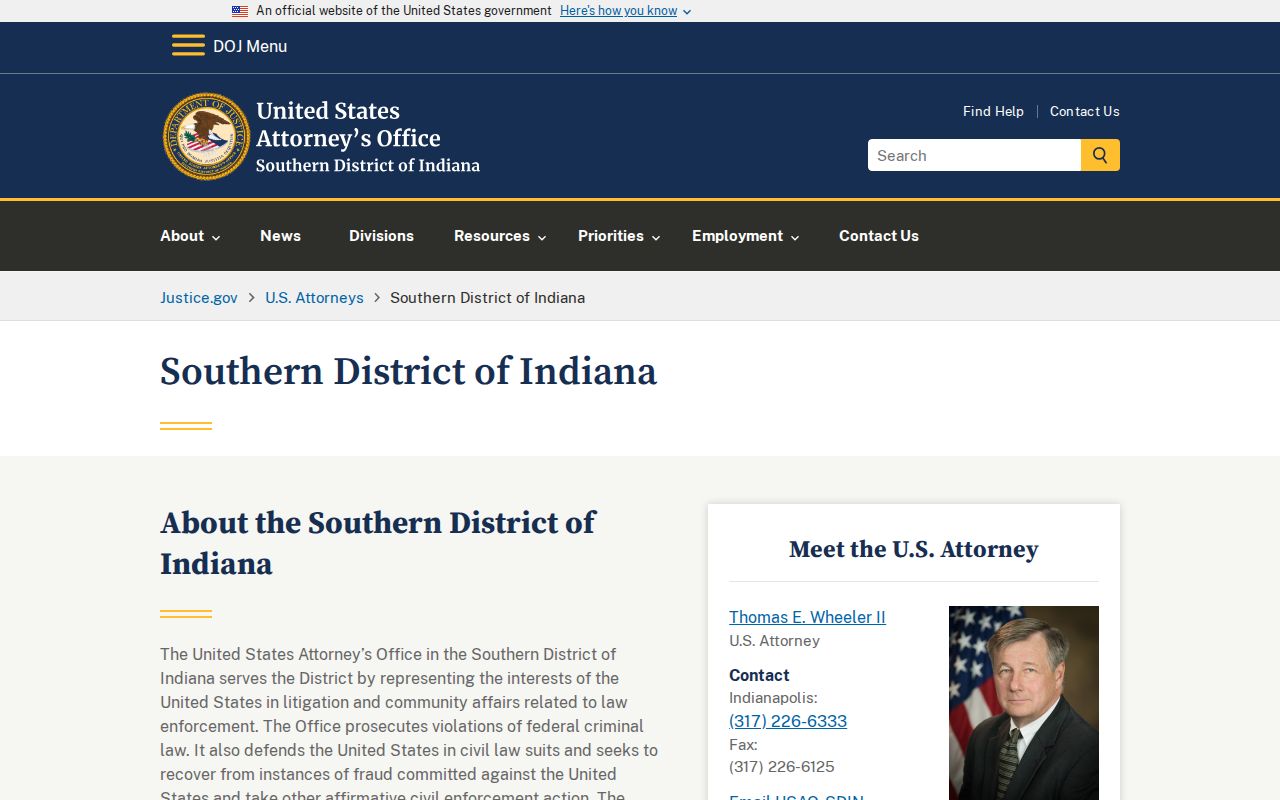This screenshot has height=800, width=1280.
Task: Click the Find Help link
Action: pyautogui.click(x=993, y=111)
